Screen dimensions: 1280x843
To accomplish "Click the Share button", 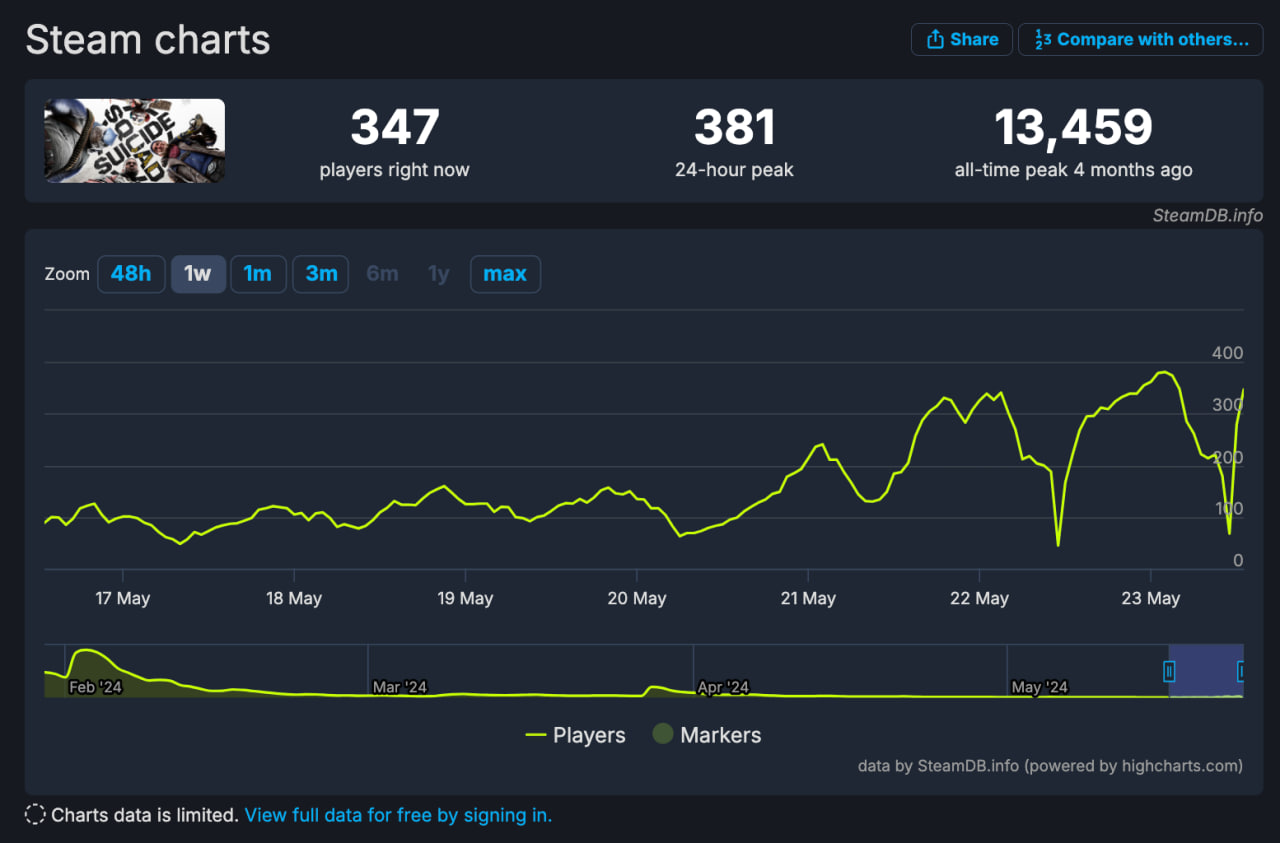I will point(961,39).
